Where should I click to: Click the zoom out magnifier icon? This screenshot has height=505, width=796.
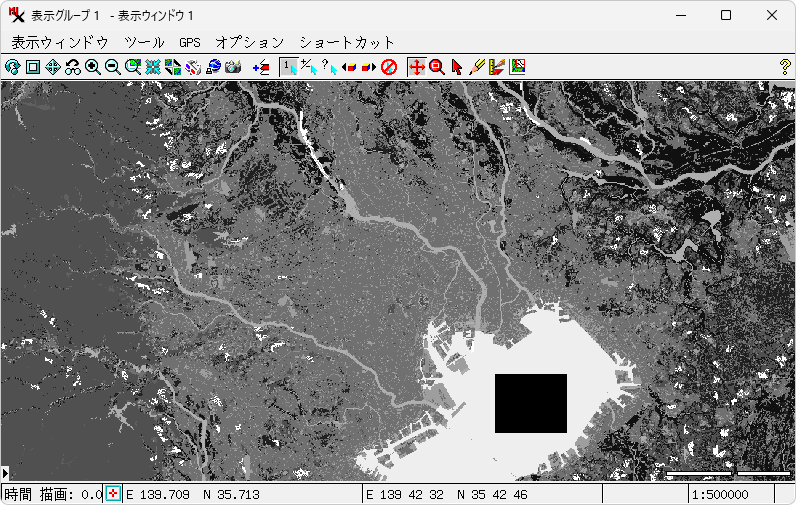113,67
